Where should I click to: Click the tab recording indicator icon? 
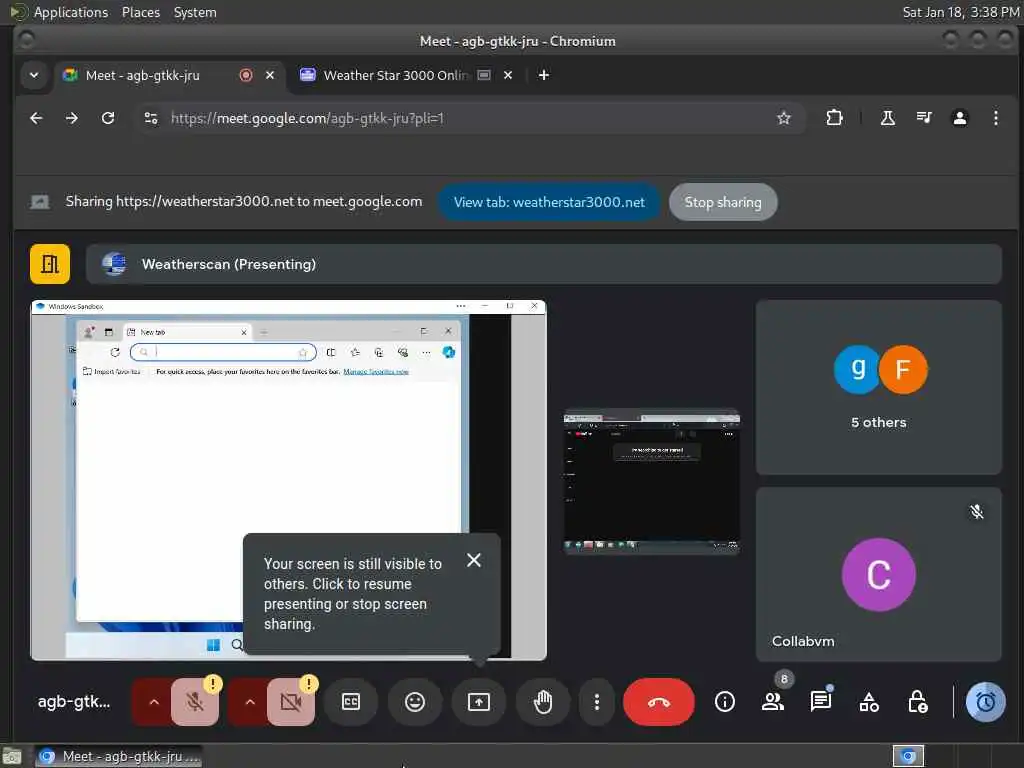point(246,75)
